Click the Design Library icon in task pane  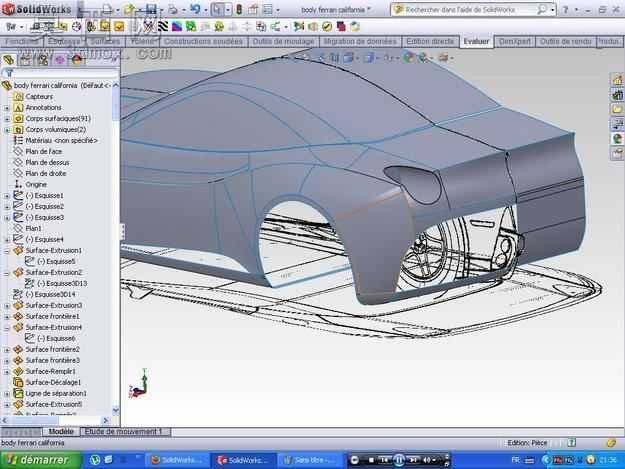[x=617, y=94]
